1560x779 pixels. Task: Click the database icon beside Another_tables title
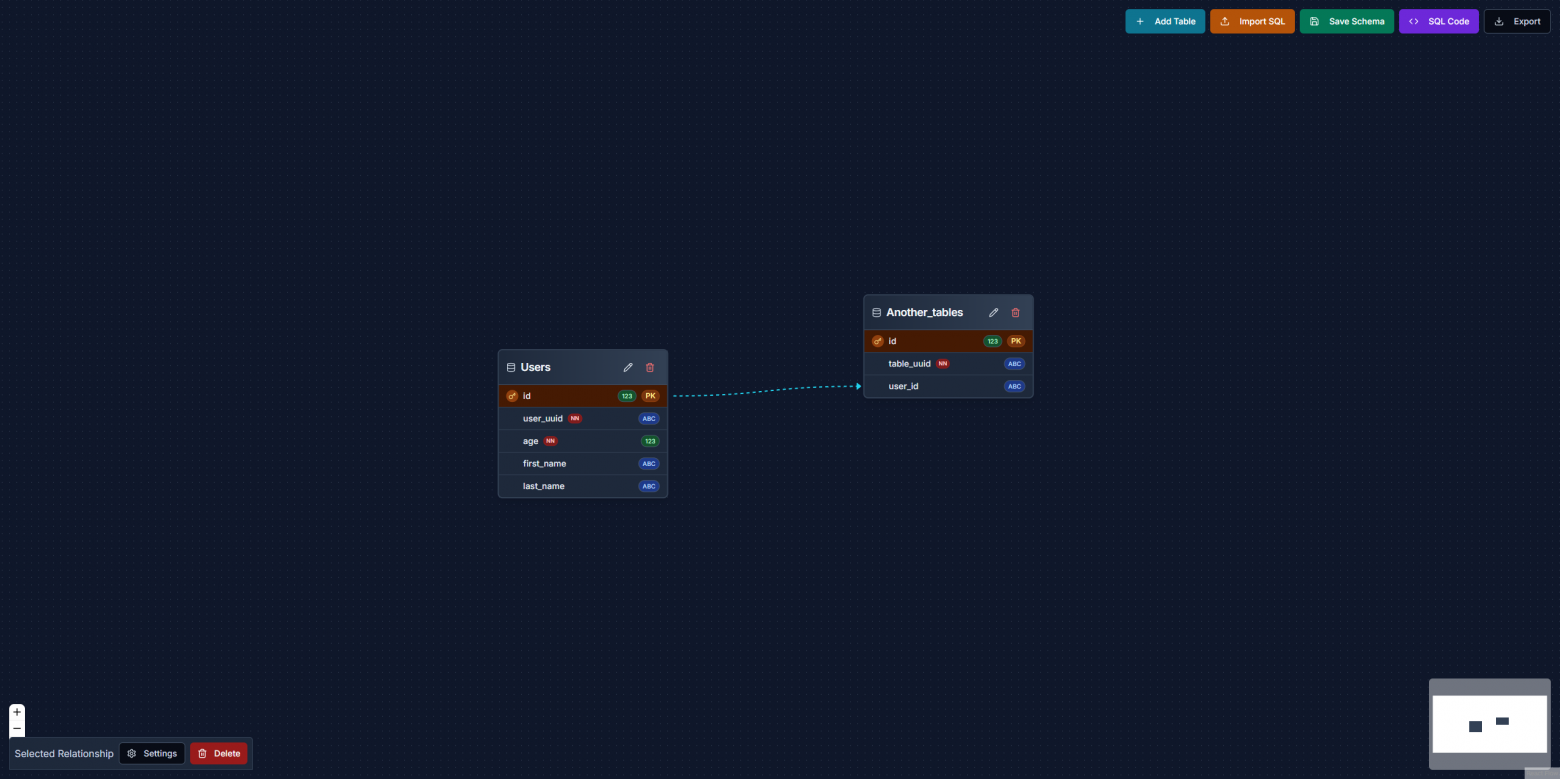(877, 313)
